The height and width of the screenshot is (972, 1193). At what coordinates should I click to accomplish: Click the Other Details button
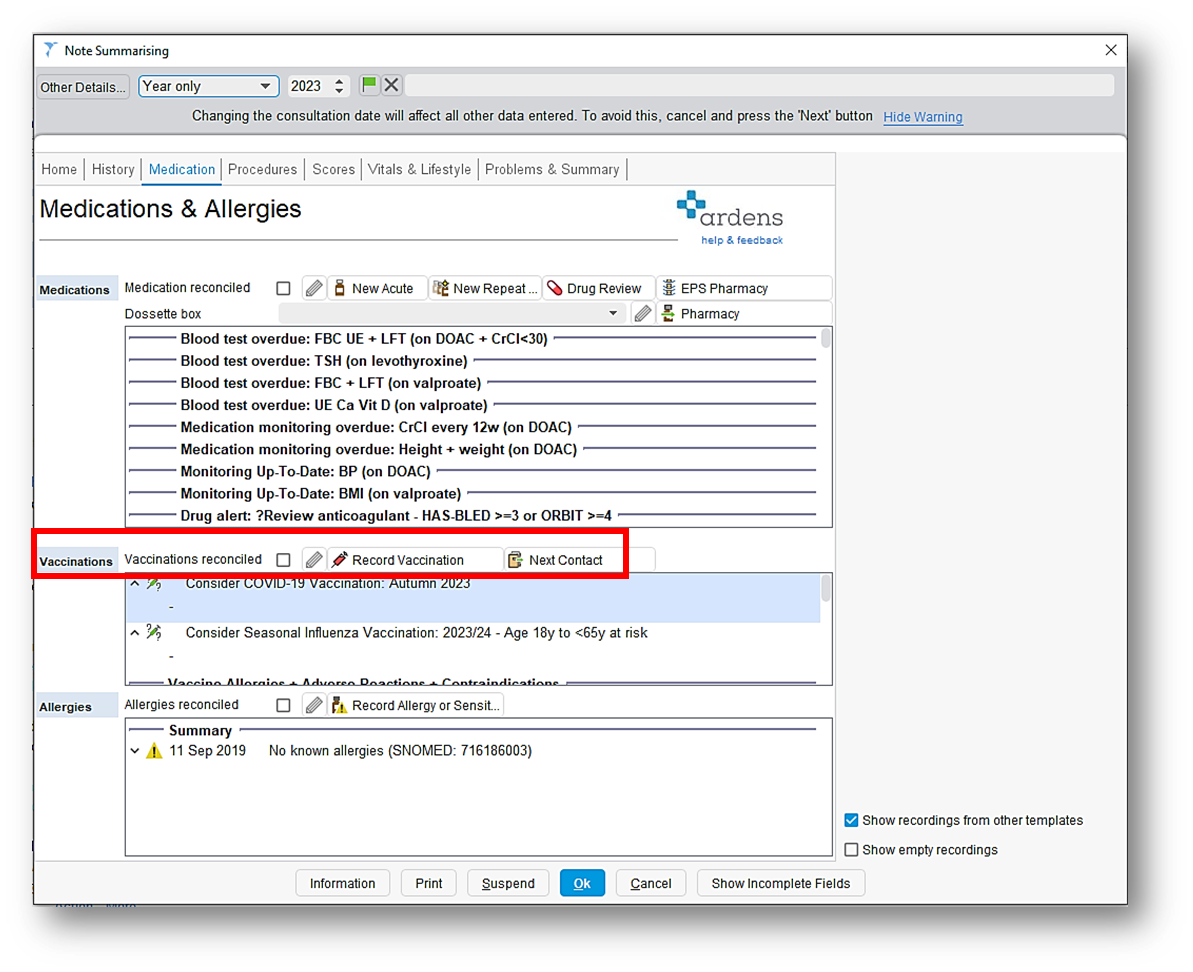[x=82, y=87]
